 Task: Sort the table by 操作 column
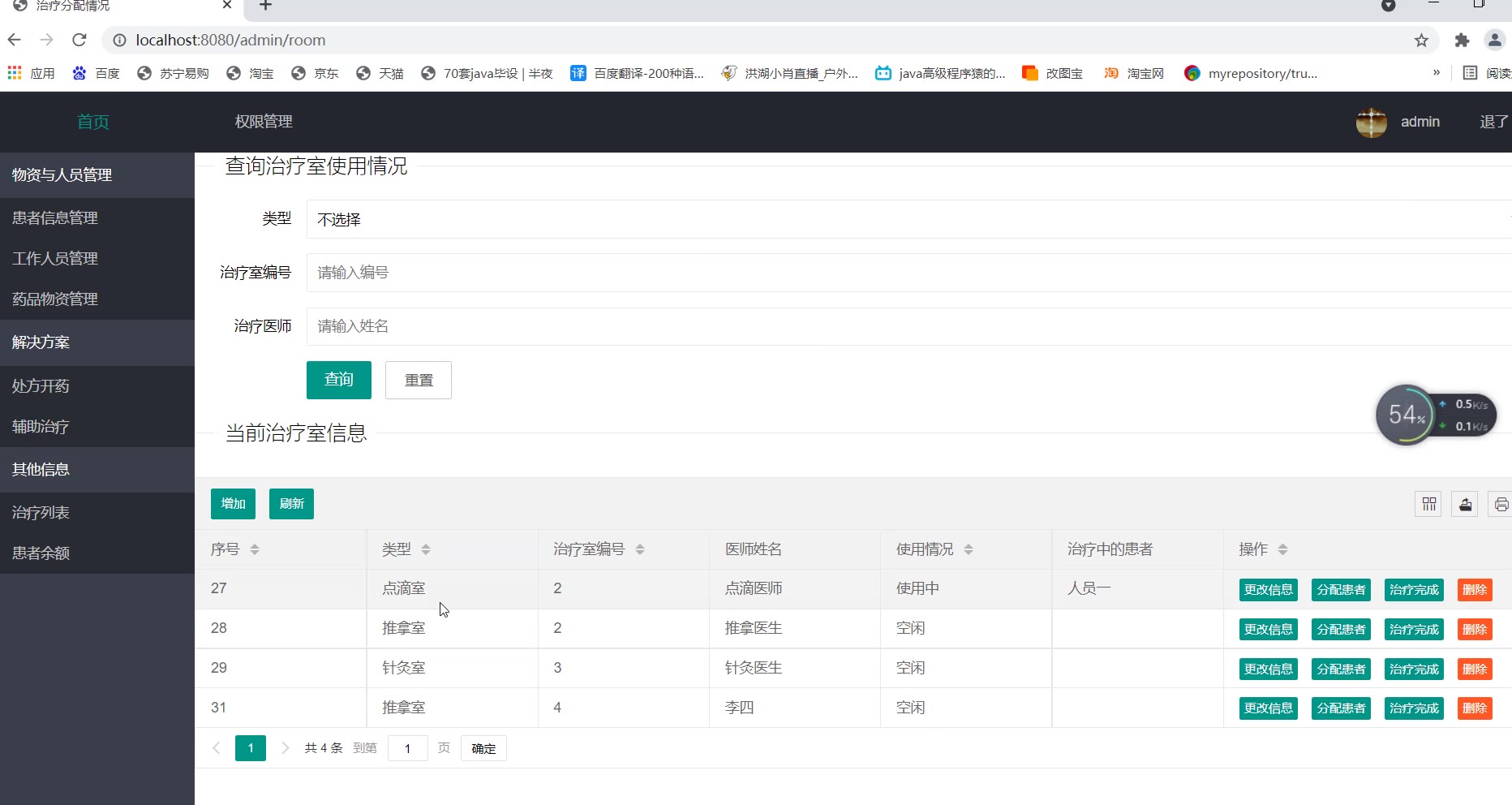(1282, 549)
